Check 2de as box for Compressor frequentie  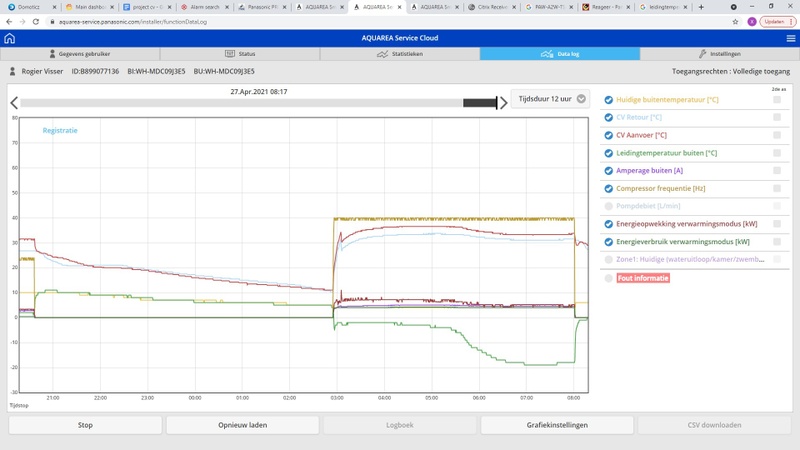click(x=777, y=188)
